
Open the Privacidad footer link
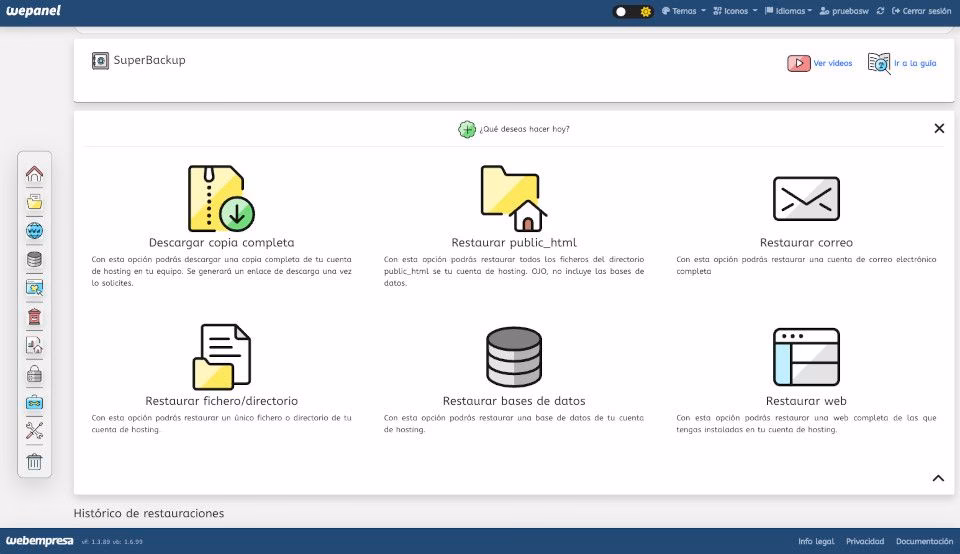click(x=865, y=541)
